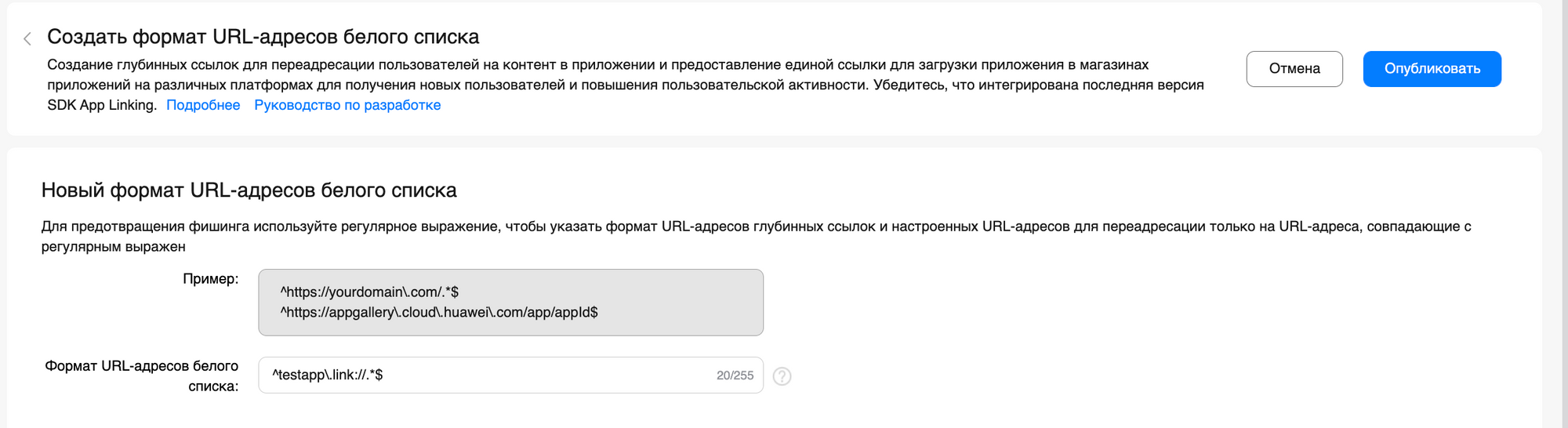1568x428 pixels.
Task: Click the yourdomain example regex line
Action: [369, 292]
